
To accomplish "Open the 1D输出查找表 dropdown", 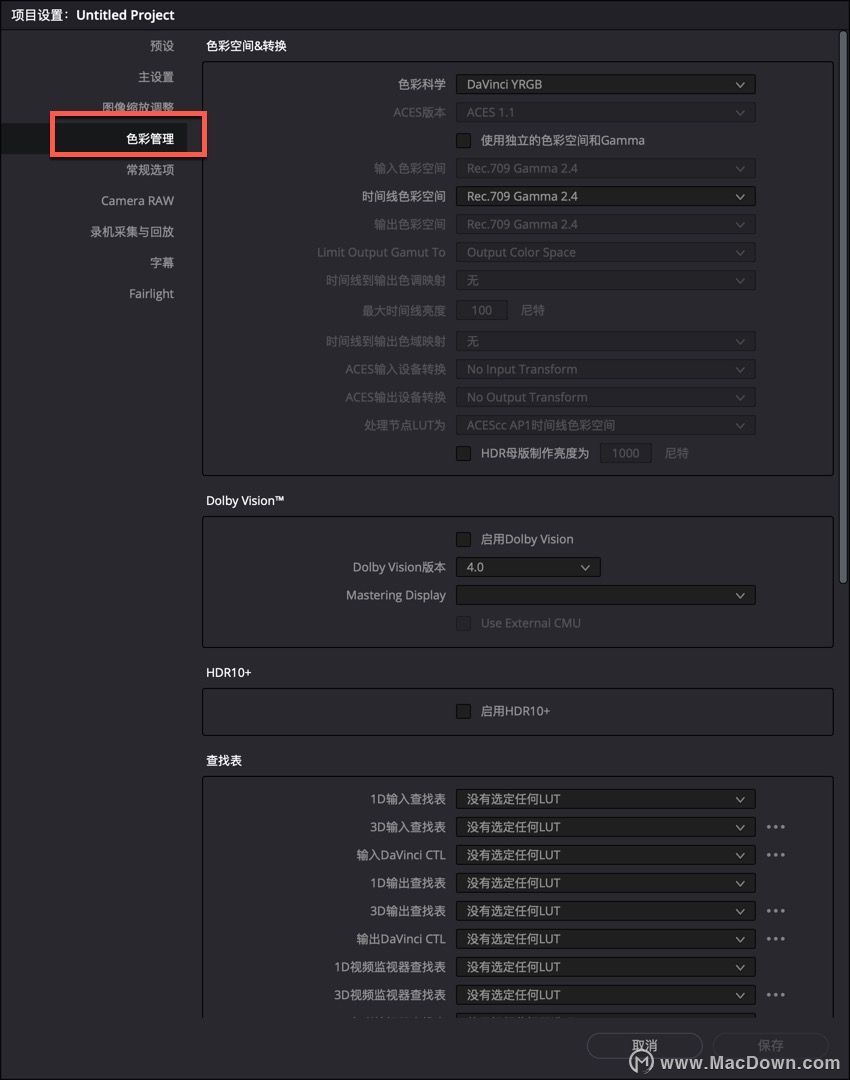I will click(x=605, y=884).
